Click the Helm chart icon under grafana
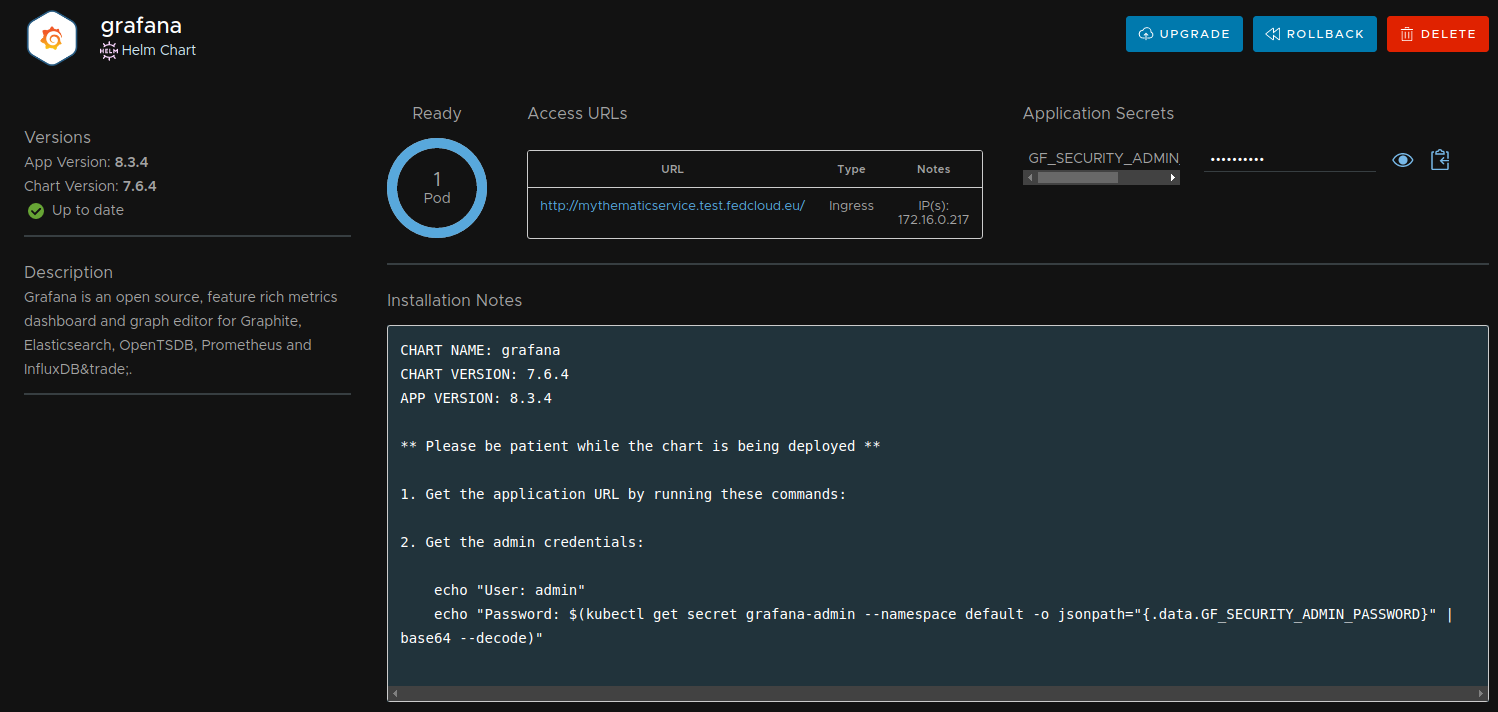1498x712 pixels. [109, 50]
